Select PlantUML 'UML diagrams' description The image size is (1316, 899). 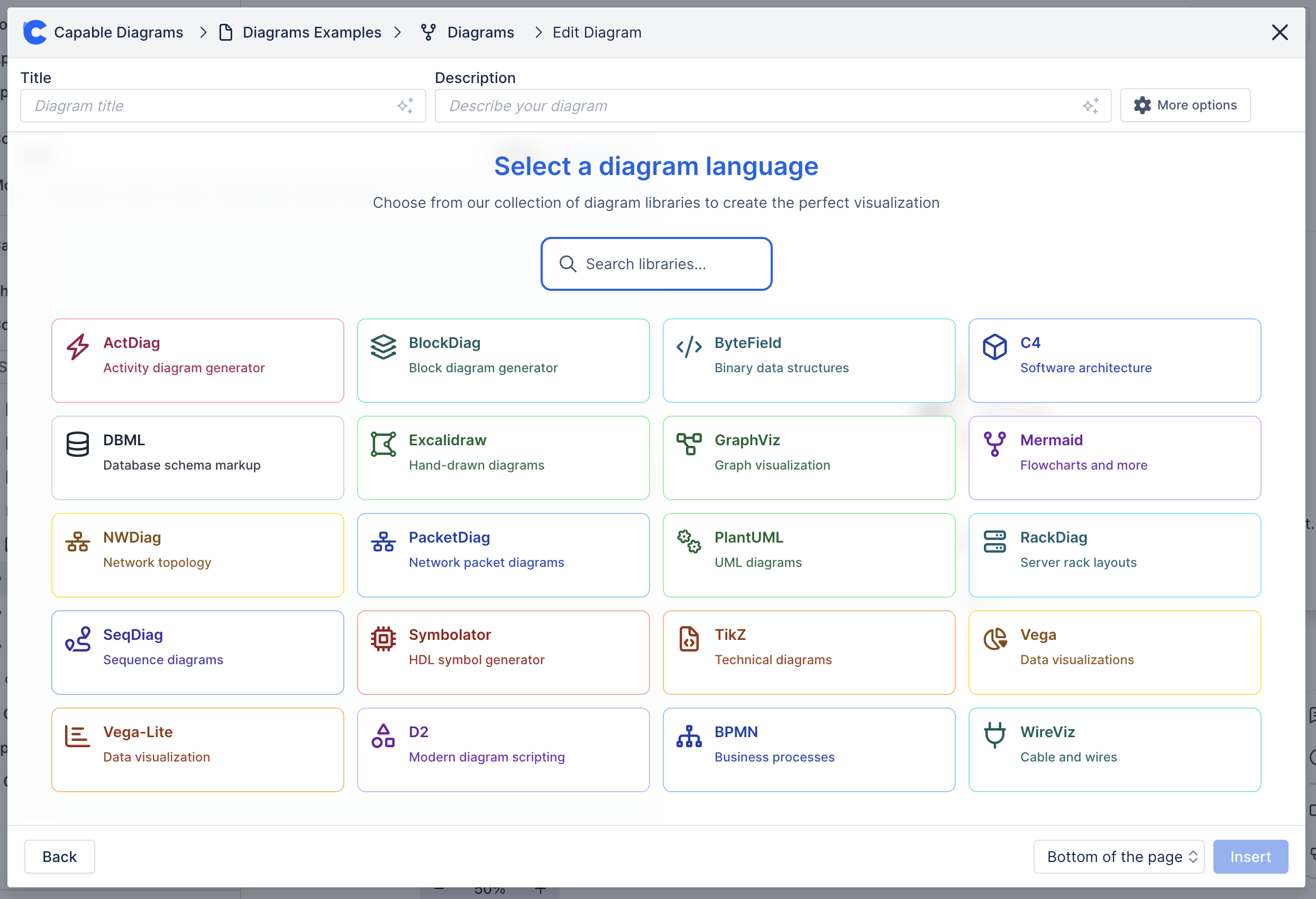point(757,562)
